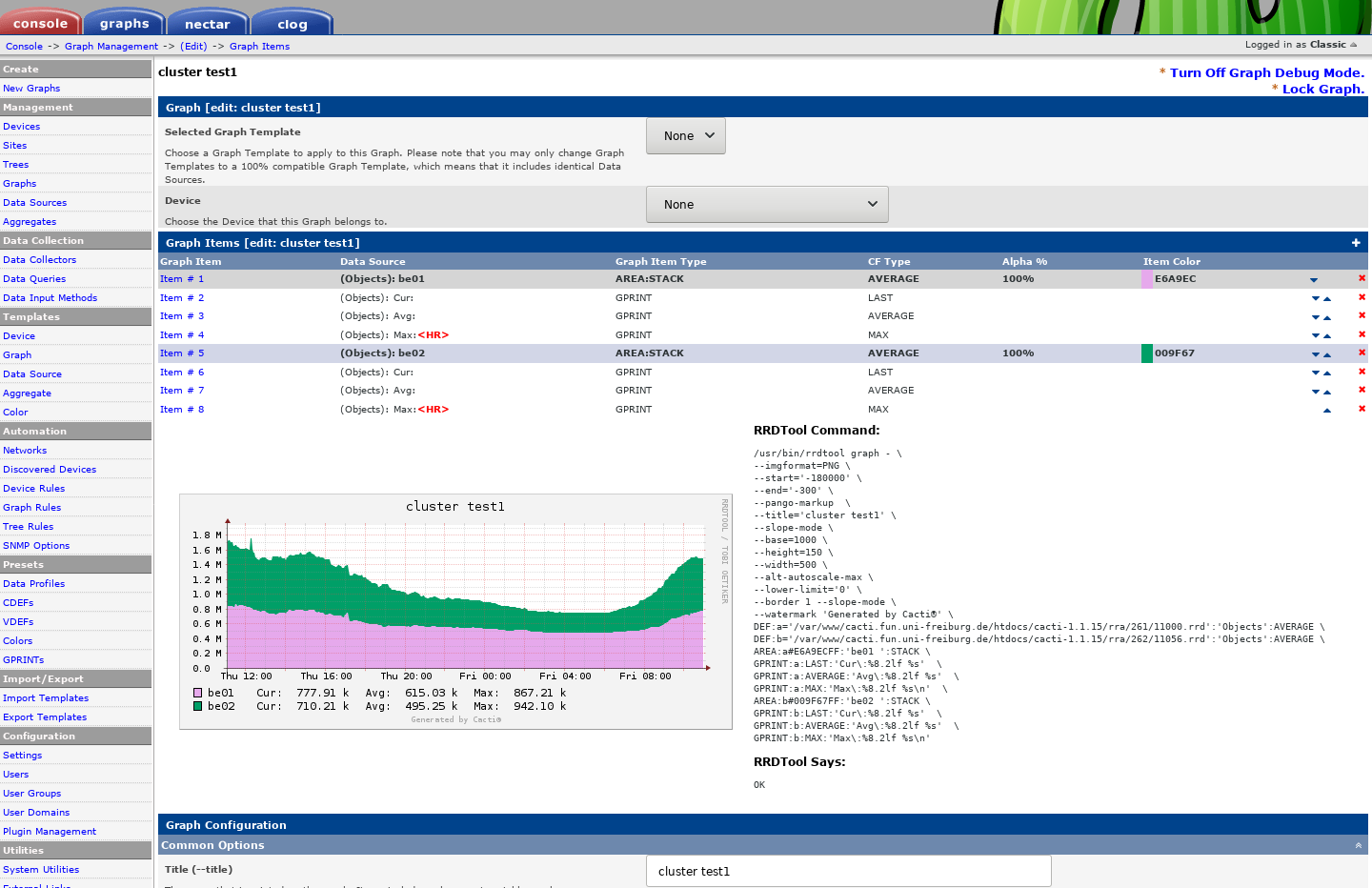1372x888 pixels.
Task: Add a new graph item using the plus icon
Action: click(1356, 242)
